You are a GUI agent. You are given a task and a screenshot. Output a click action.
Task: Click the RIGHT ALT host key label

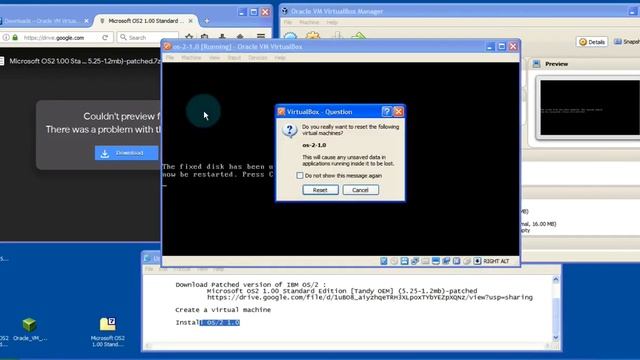point(496,261)
